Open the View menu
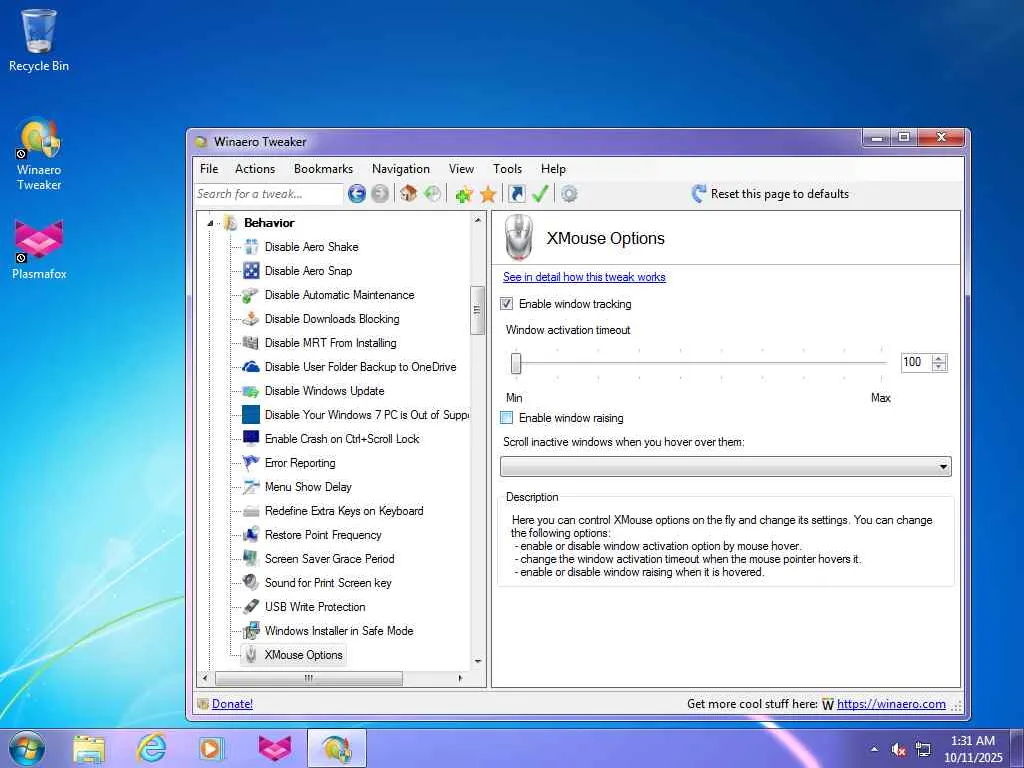 (461, 168)
